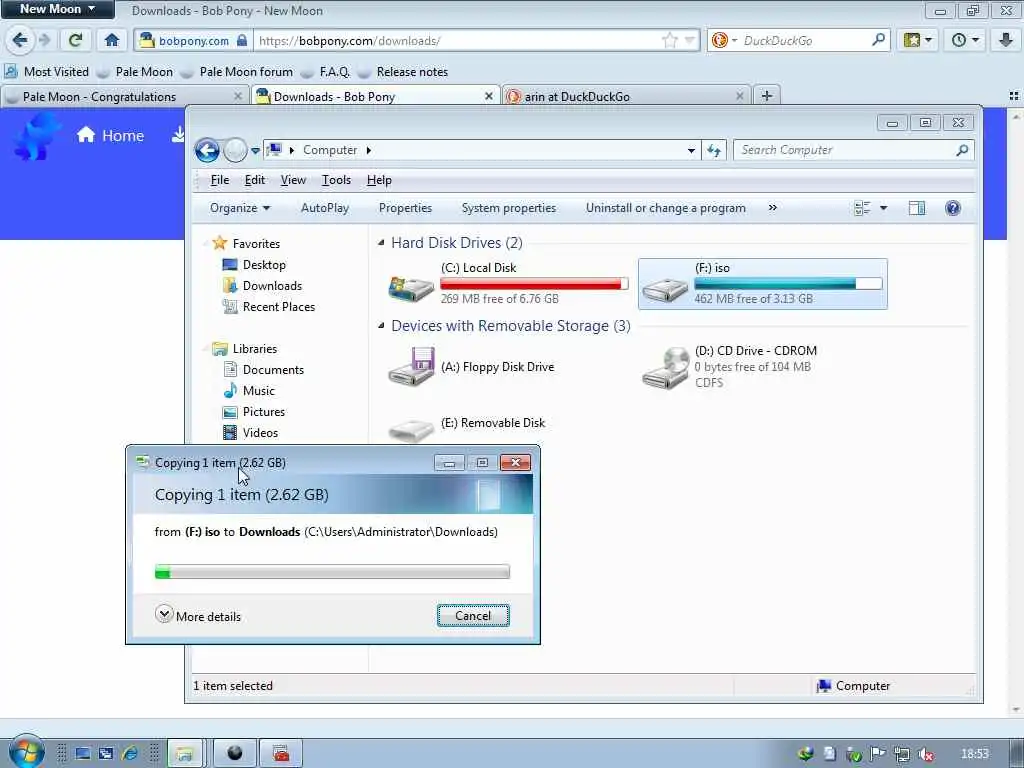
Task: Collapse the Hard Disk Drives group
Action: (x=381, y=243)
